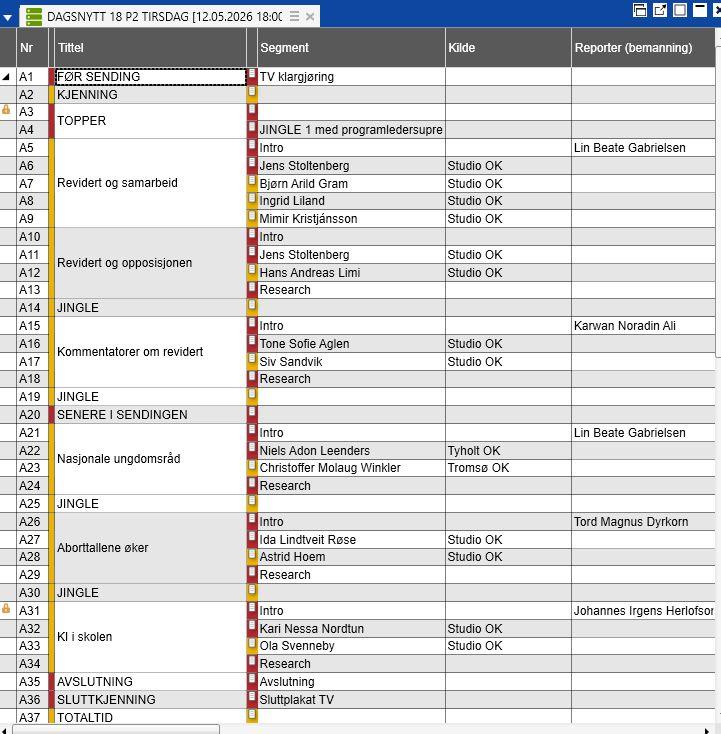Open the rundown tab menu icon
This screenshot has width=721, height=734.
click(294, 17)
